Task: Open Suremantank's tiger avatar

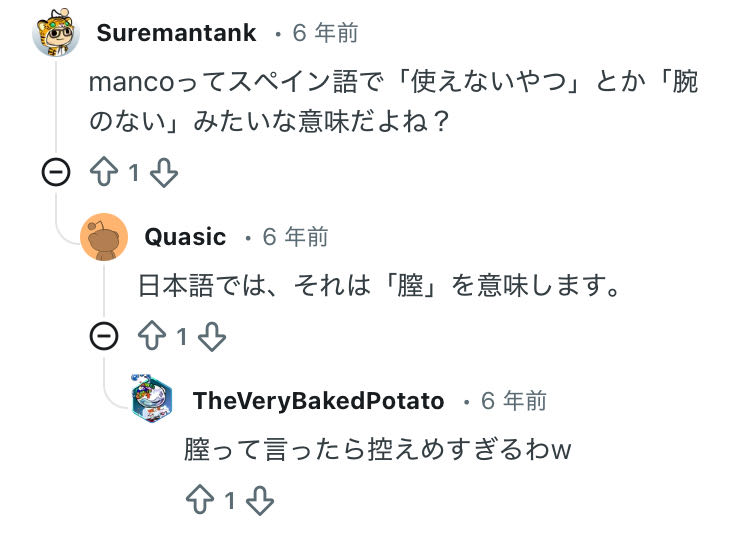Action: (x=56, y=34)
